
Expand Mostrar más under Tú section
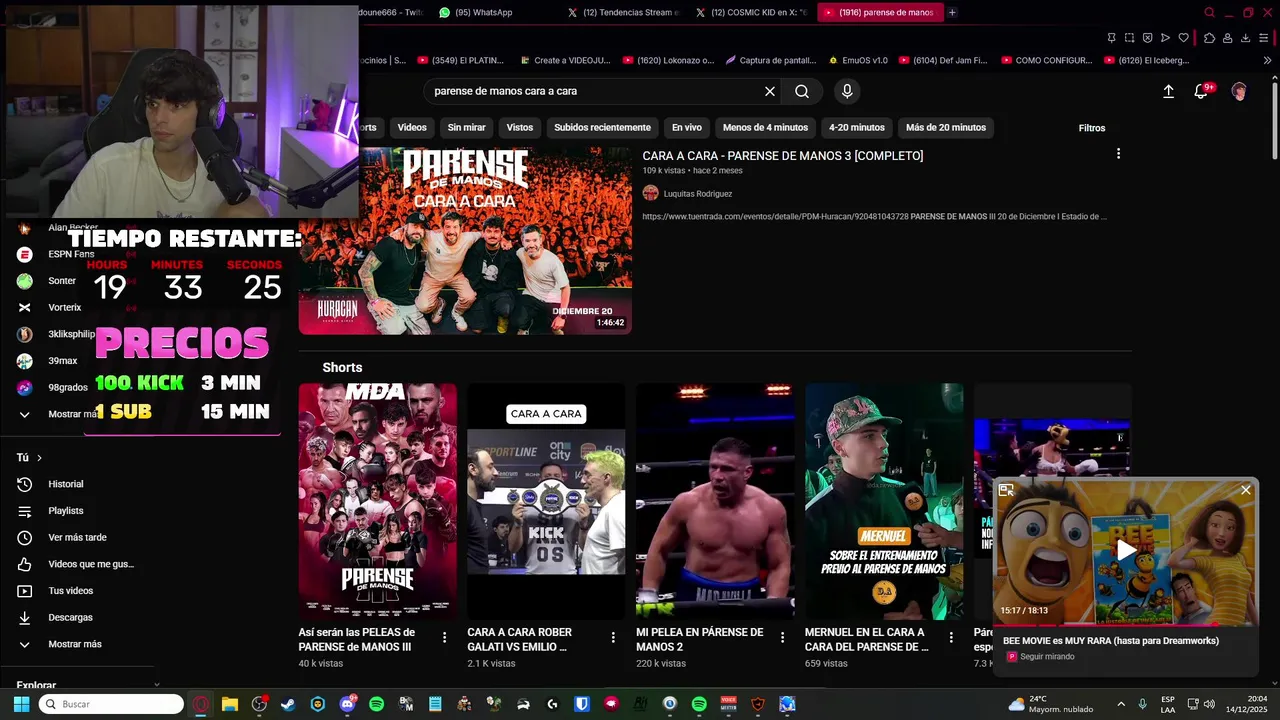[60, 644]
